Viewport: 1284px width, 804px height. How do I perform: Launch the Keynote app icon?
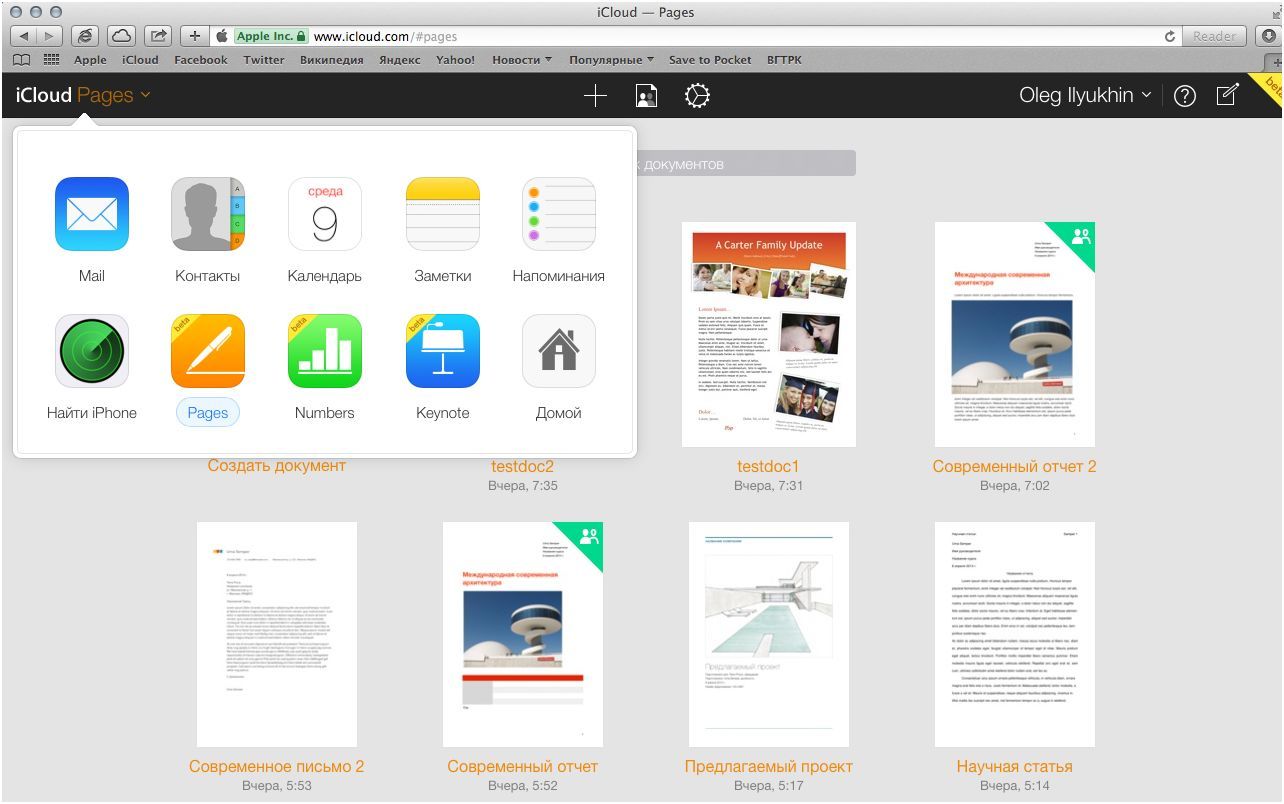tap(442, 351)
